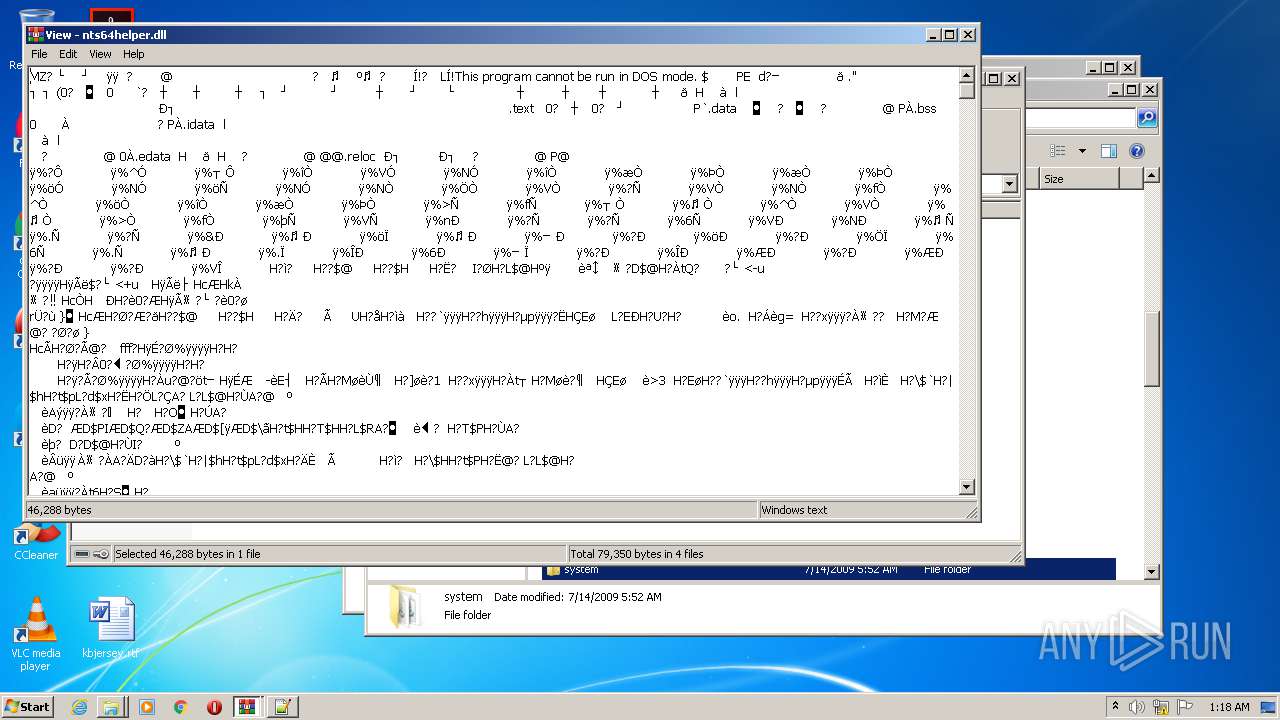Open VLC media player desktop shortcut
1280x720 pixels.
(36, 634)
